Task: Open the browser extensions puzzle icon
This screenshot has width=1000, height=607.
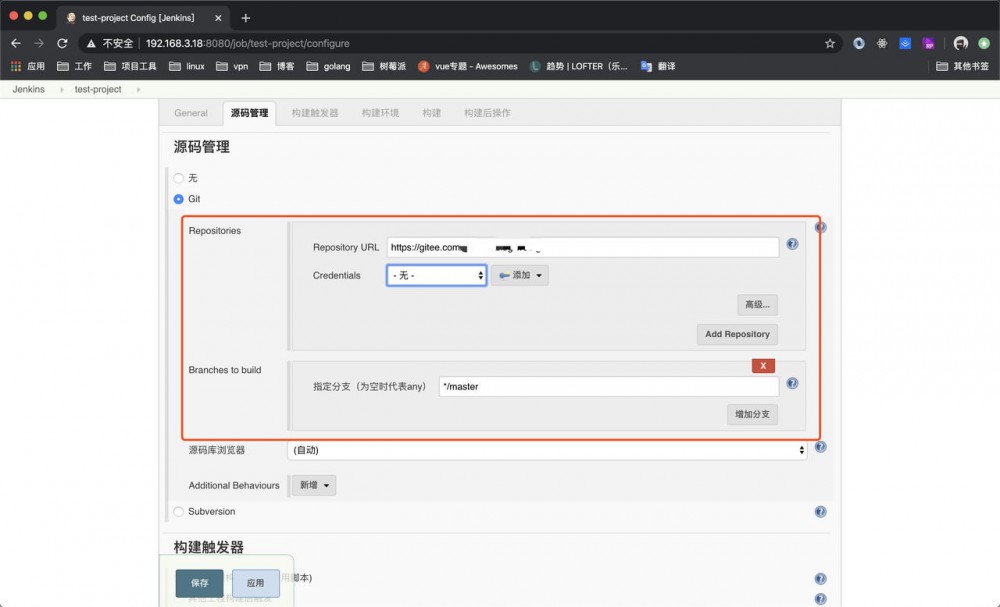Action: click(880, 43)
